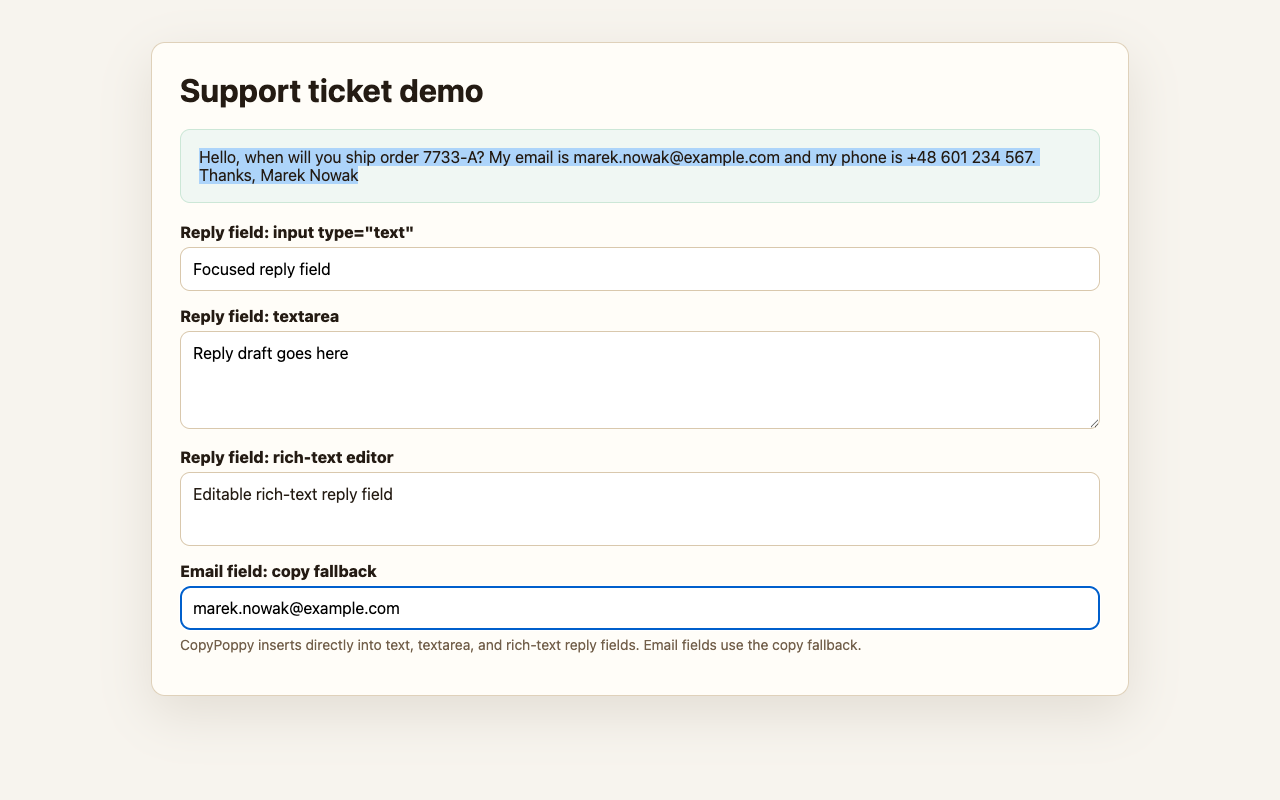Click the highlighted customer message text
1280x800 pixels.
(x=619, y=166)
